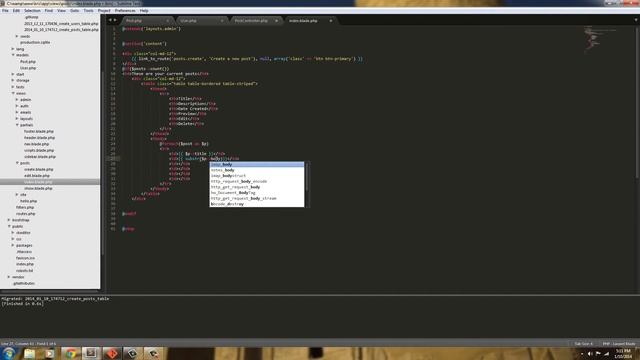Select the http_get_request_body_stream autocomplete suggestion
This screenshot has width=640, height=360.
point(257,198)
